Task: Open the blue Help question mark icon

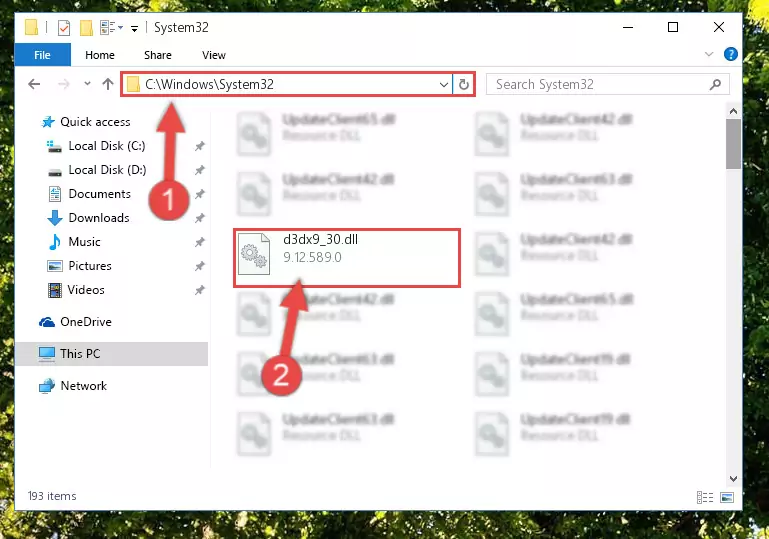Action: 730,54
